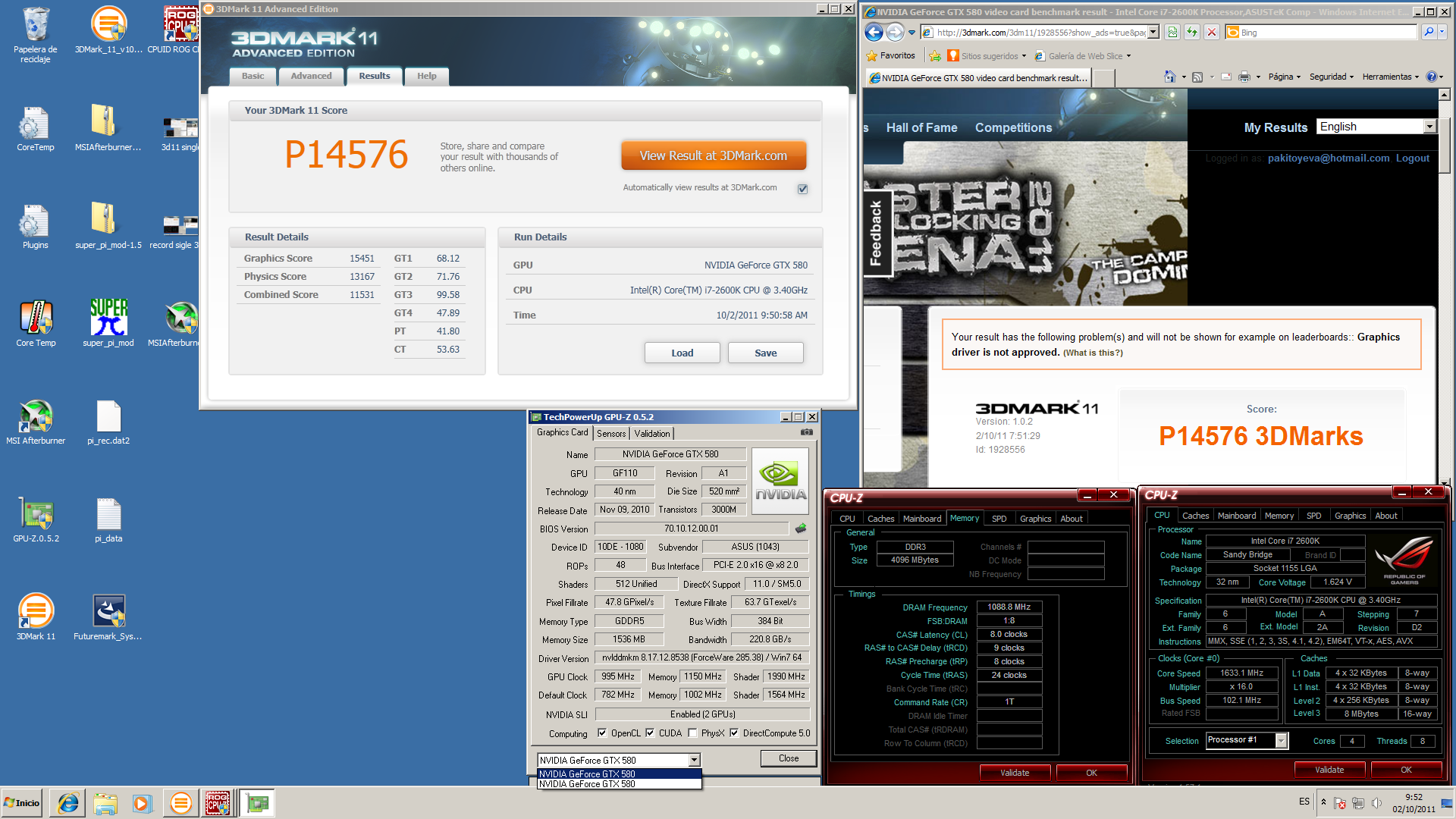Click the IE home page icon
Image resolution: width=1456 pixels, height=819 pixels.
point(1170,77)
